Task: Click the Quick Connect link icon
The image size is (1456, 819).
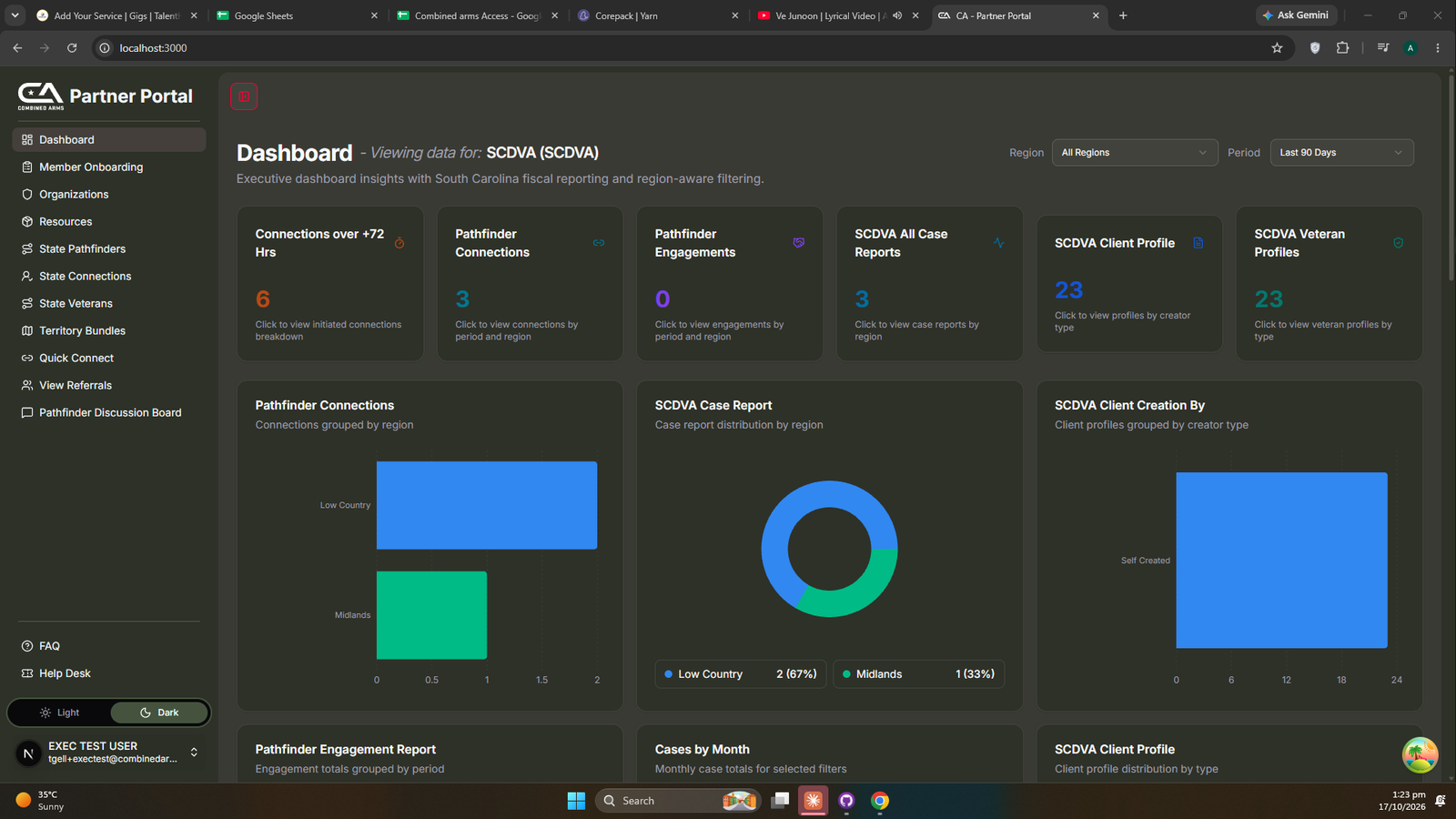Action: (27, 359)
